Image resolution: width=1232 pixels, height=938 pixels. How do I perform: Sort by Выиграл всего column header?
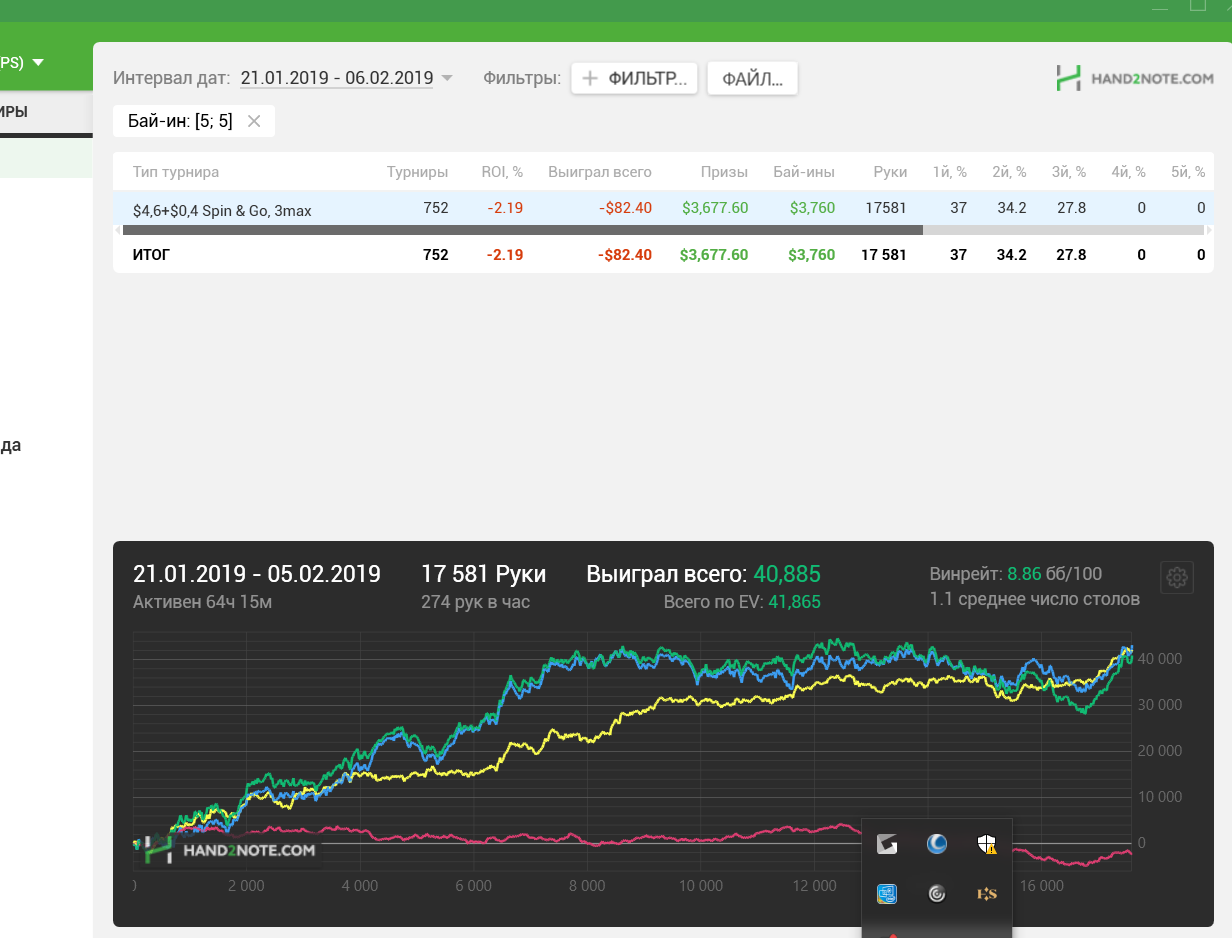pyautogui.click(x=600, y=172)
